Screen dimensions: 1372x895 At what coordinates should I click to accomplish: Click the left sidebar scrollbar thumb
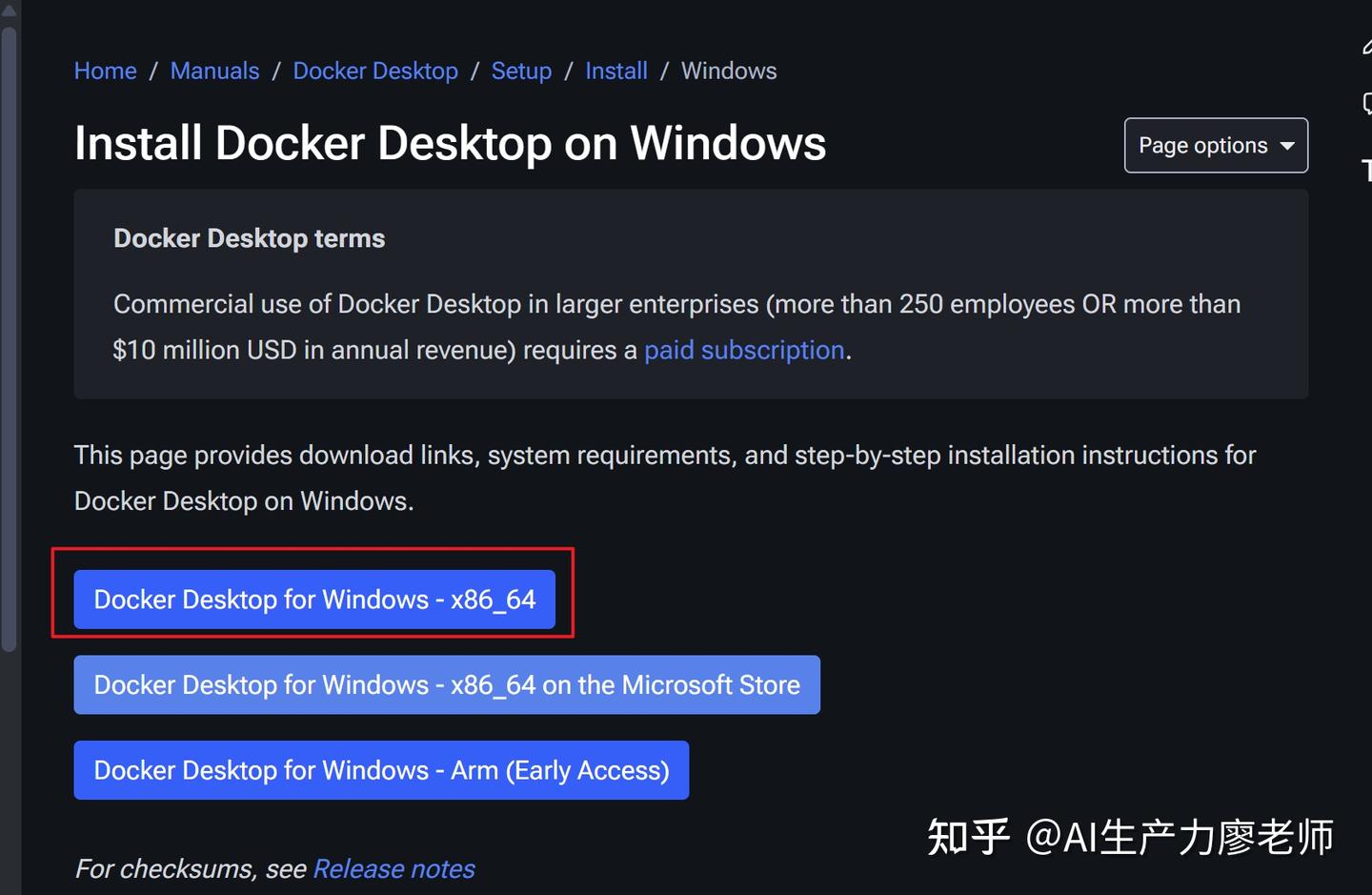click(10, 338)
